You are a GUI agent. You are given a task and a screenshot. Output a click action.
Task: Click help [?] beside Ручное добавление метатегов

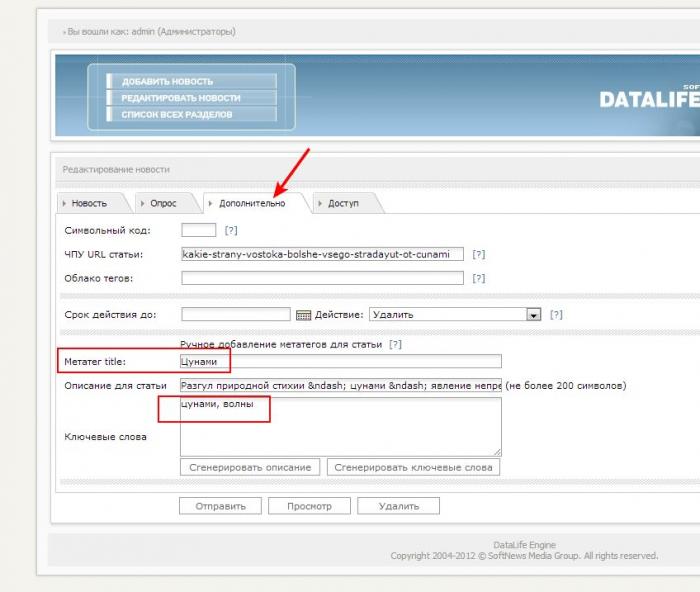click(x=395, y=344)
